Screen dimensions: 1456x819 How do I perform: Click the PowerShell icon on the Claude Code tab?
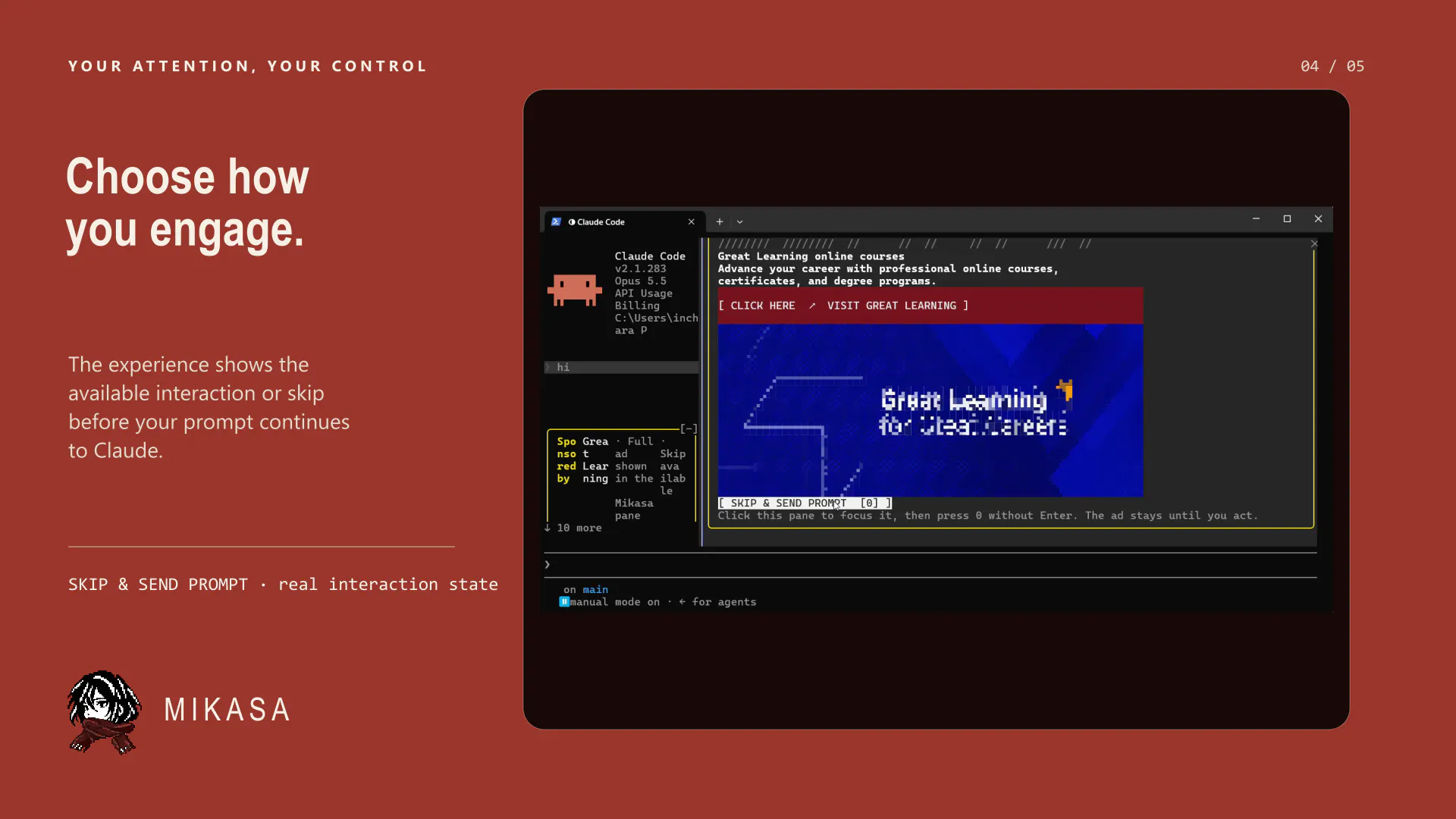tap(556, 221)
